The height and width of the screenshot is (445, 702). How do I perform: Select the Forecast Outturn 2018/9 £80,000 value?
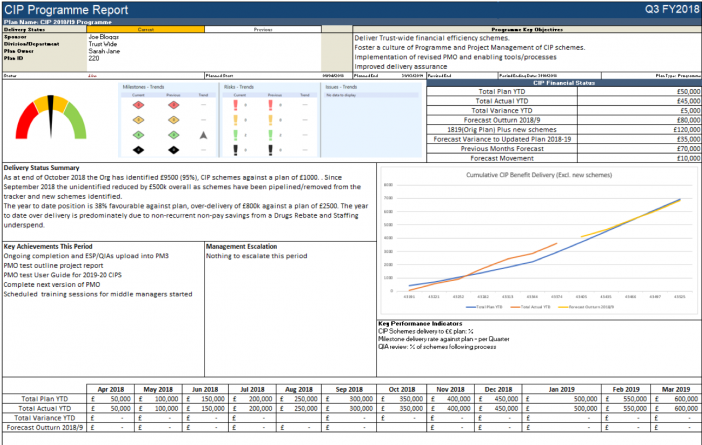pos(688,120)
